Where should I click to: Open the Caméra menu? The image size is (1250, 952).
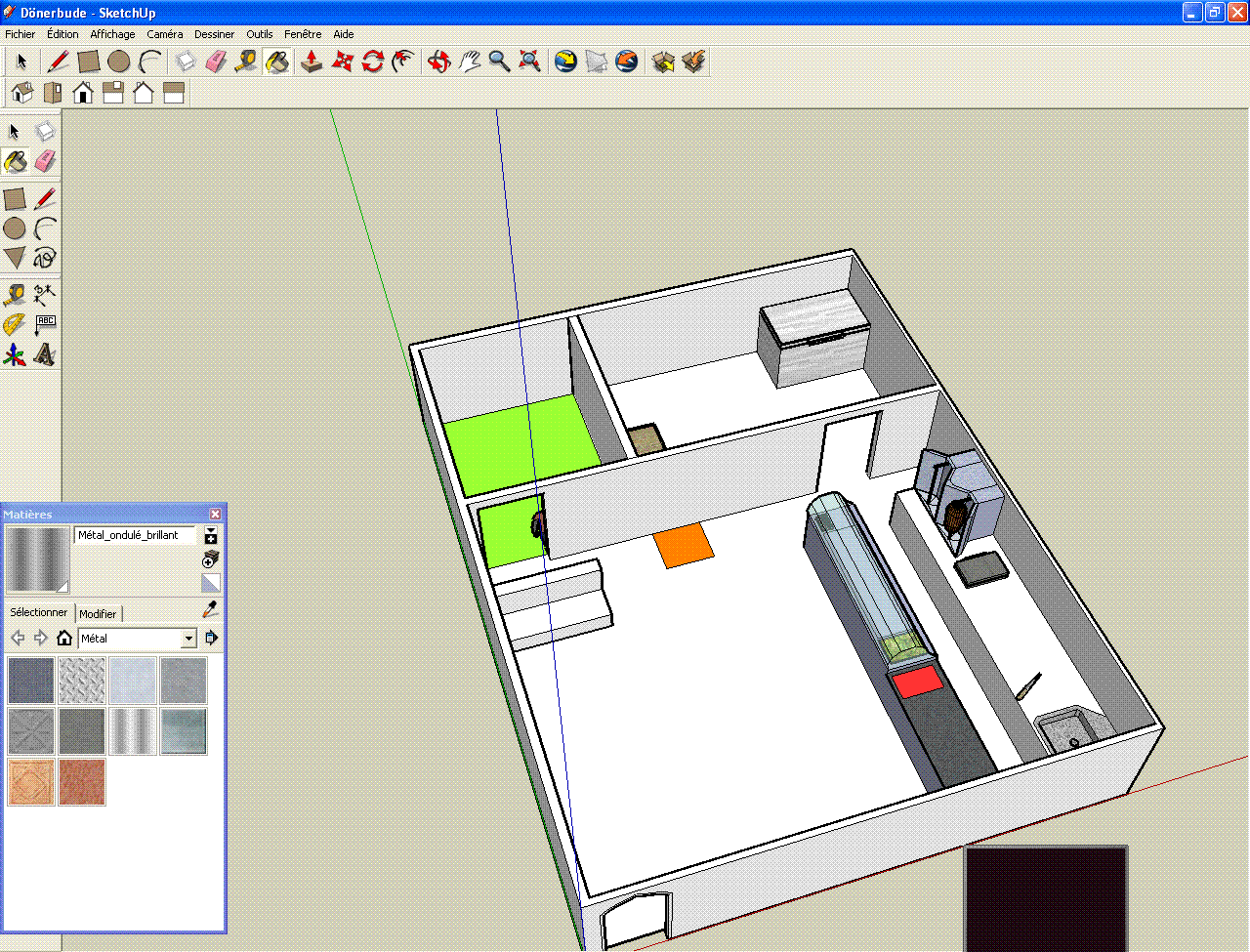[164, 34]
